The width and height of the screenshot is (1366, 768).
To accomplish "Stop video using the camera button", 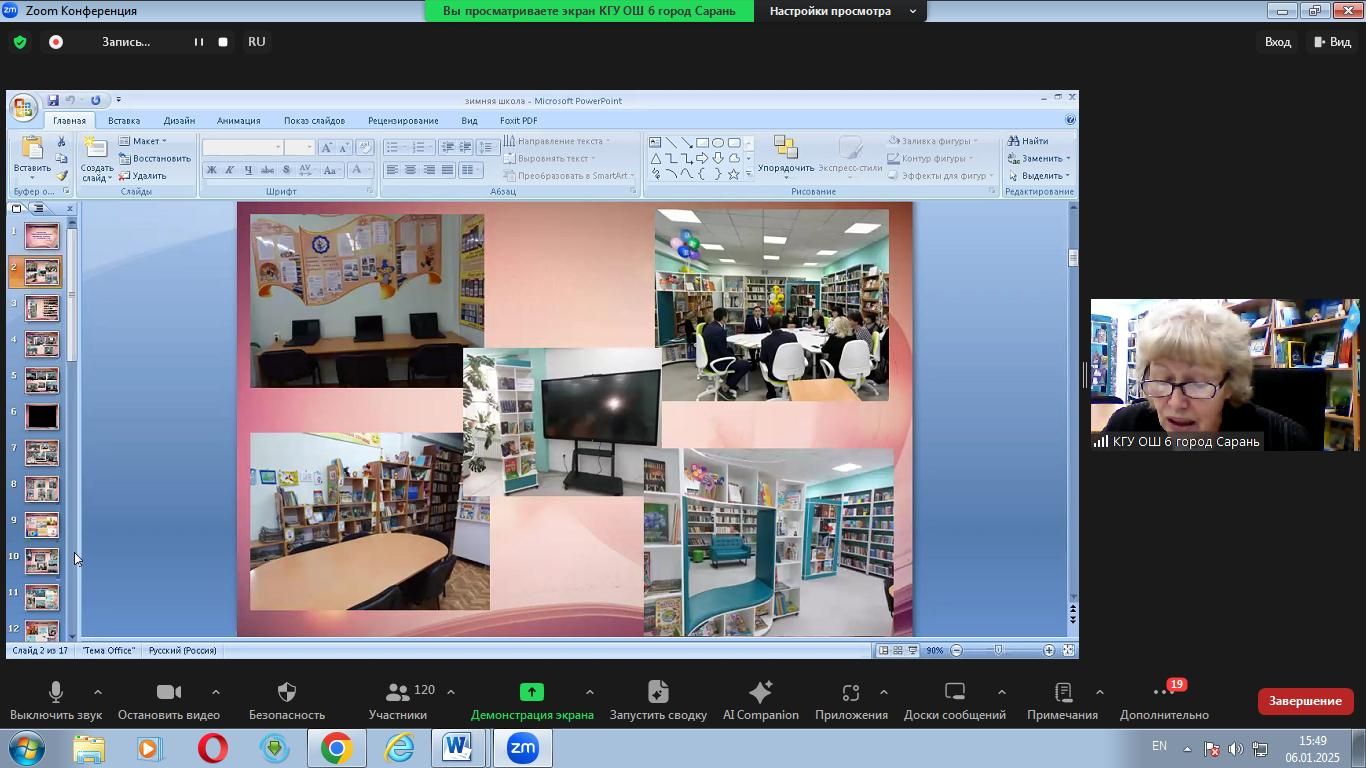I will 168,693.
